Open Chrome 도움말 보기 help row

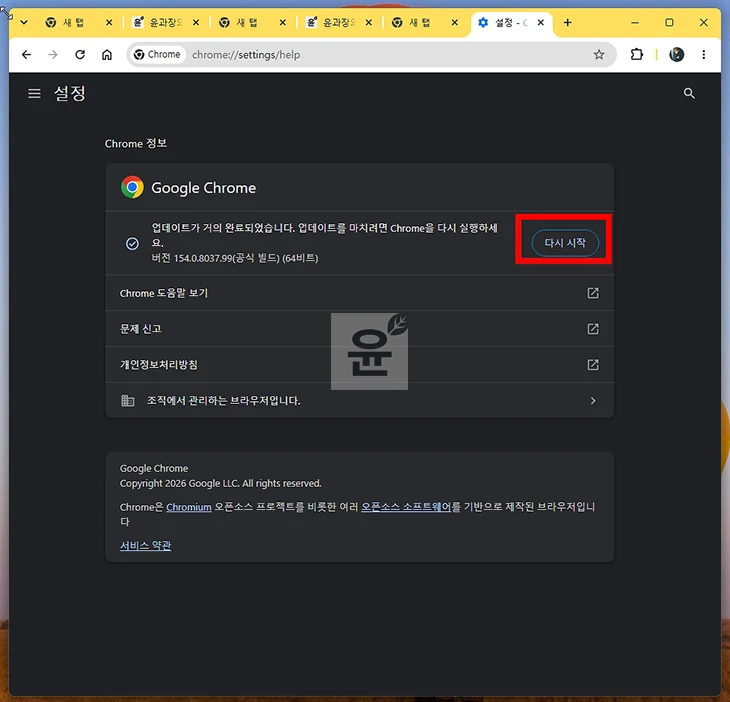[359, 293]
